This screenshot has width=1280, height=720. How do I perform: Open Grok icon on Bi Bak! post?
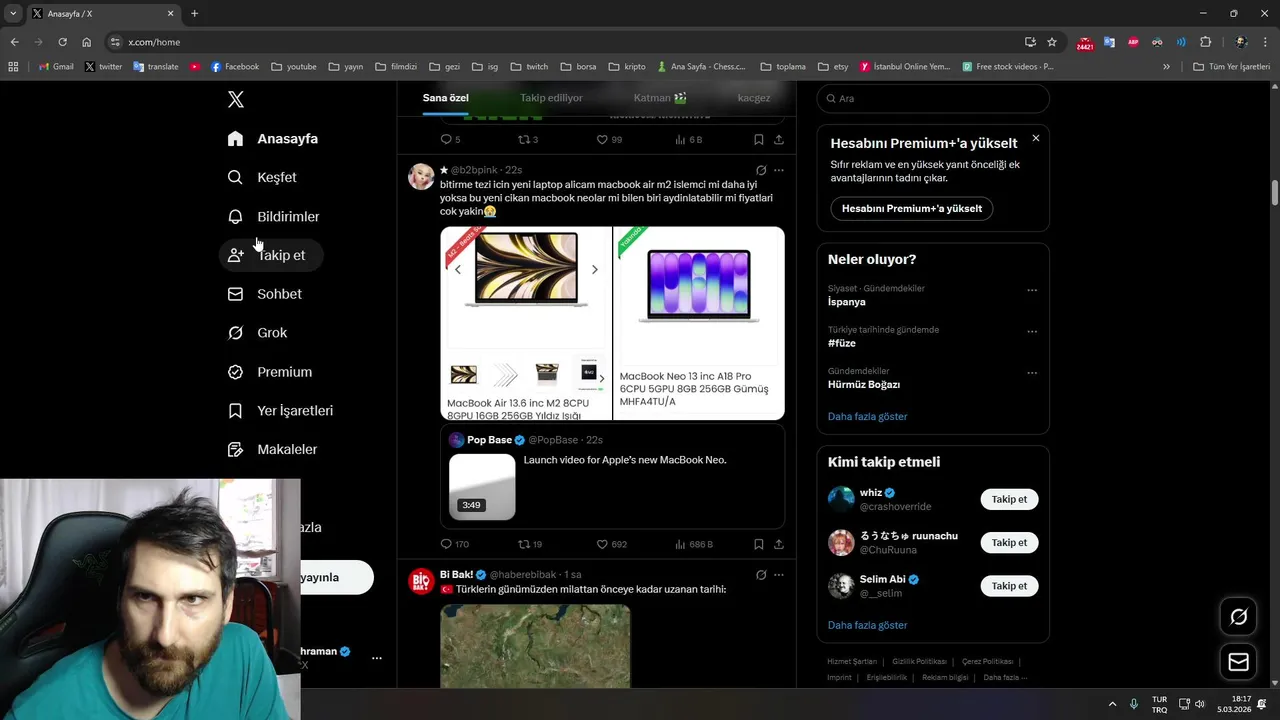coord(761,575)
